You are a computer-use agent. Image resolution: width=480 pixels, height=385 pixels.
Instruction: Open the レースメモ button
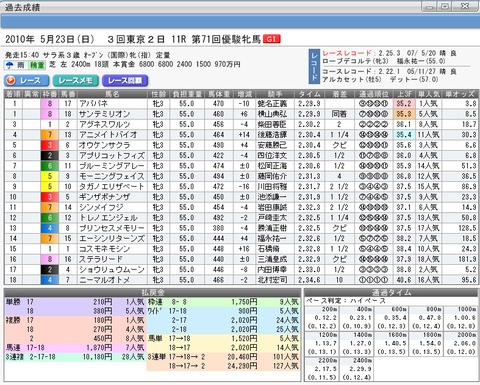(76, 81)
